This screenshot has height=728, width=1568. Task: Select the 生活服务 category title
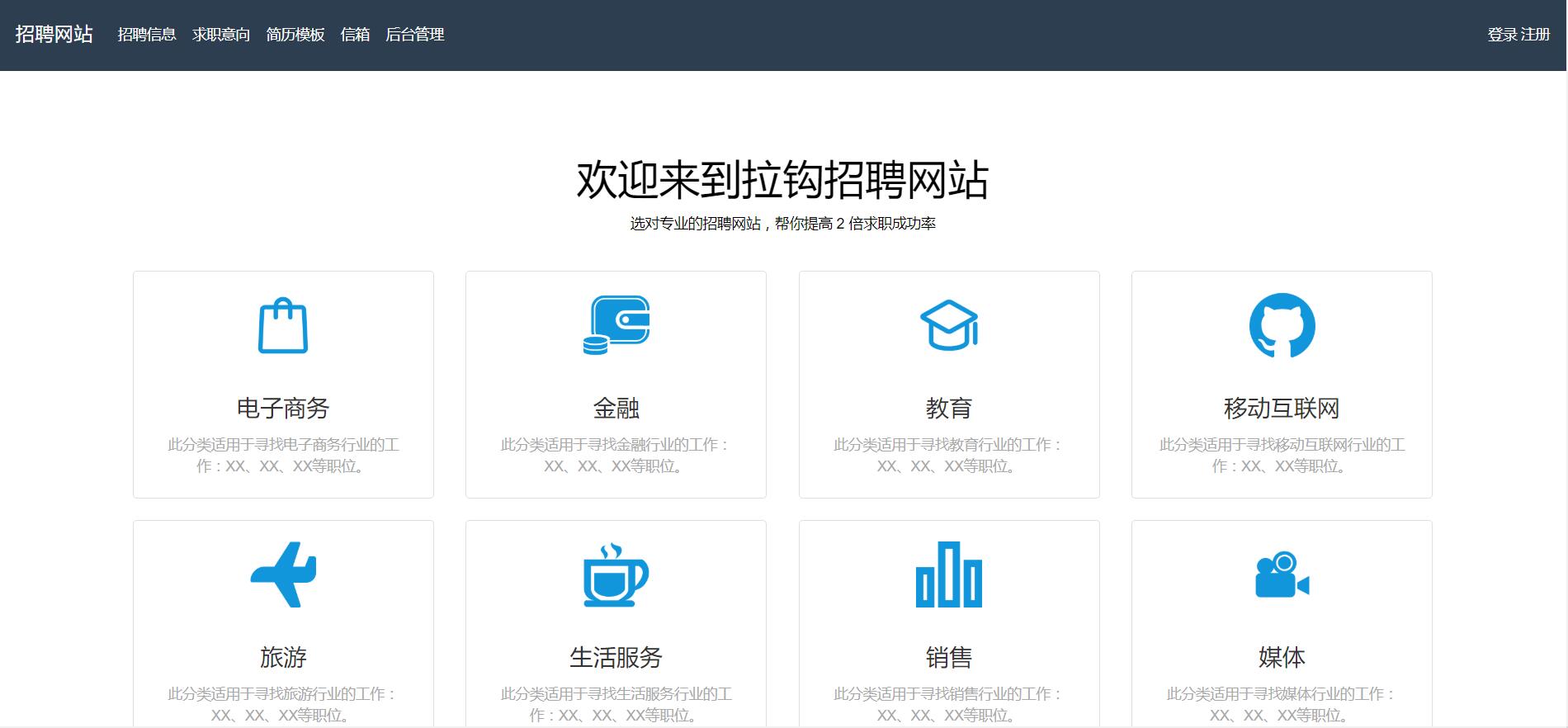point(616,657)
